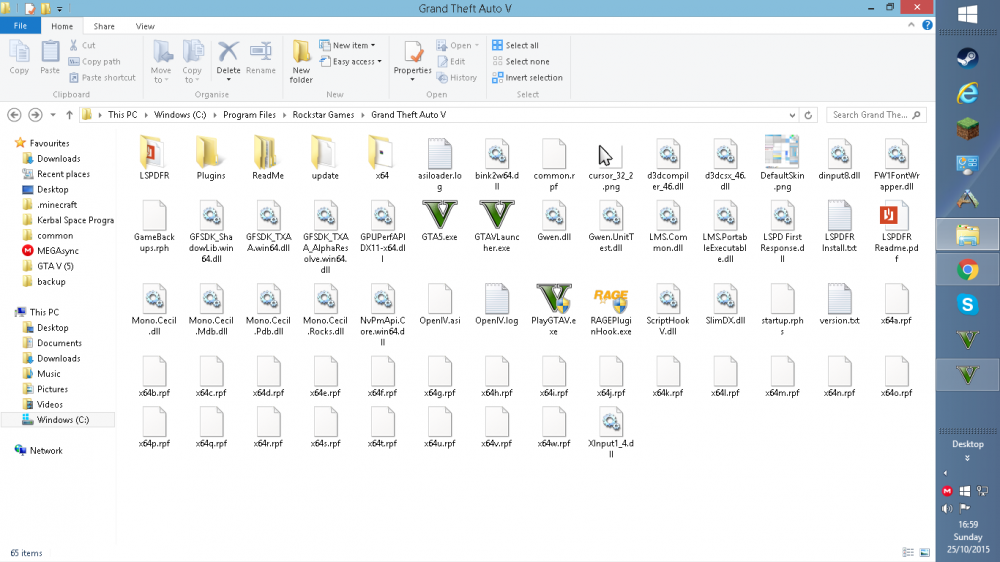Select the OpenIV.log file
This screenshot has width=1000, height=562.
pyautogui.click(x=496, y=299)
